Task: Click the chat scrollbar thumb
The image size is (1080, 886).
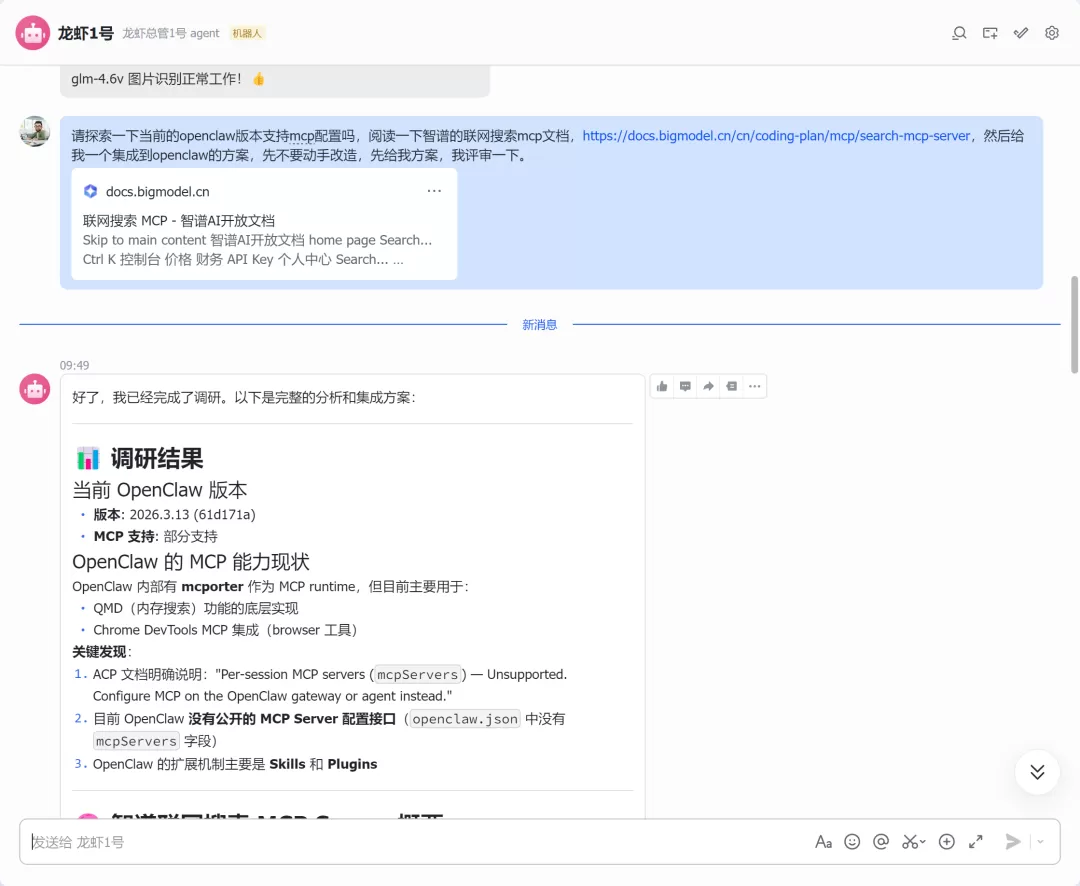Action: (x=1074, y=324)
